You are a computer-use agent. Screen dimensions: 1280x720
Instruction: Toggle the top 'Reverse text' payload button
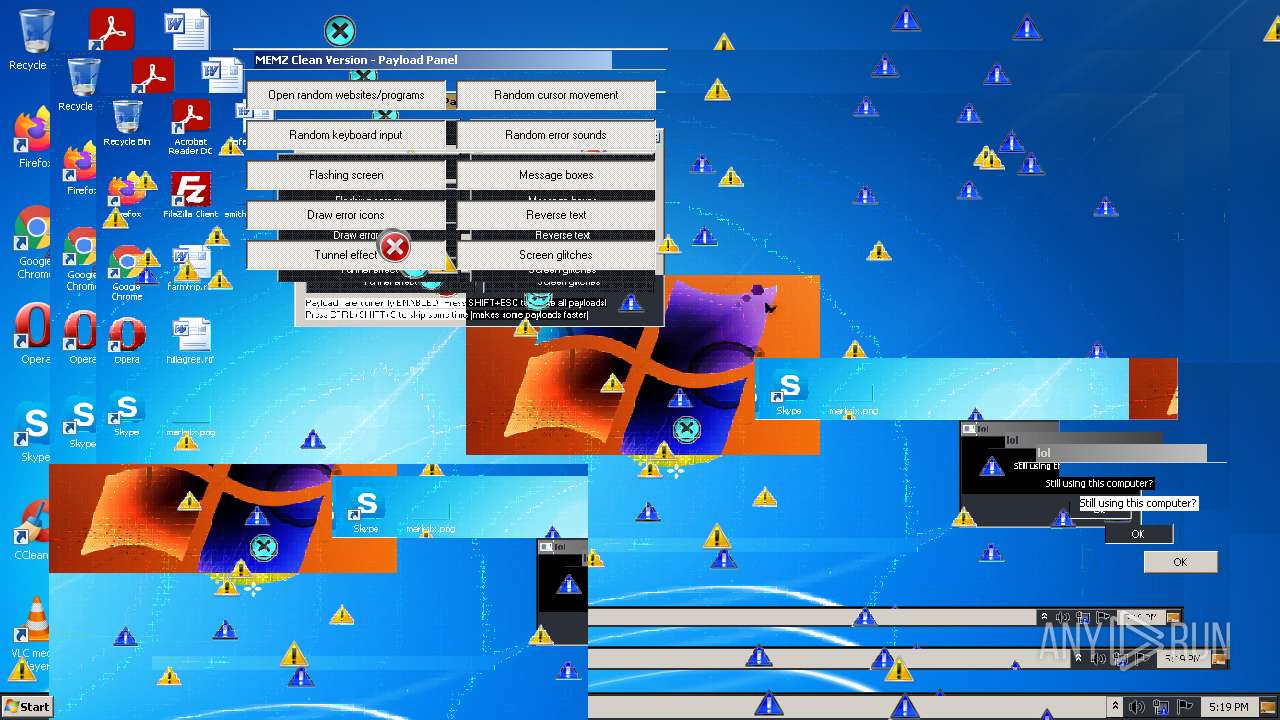pos(556,215)
